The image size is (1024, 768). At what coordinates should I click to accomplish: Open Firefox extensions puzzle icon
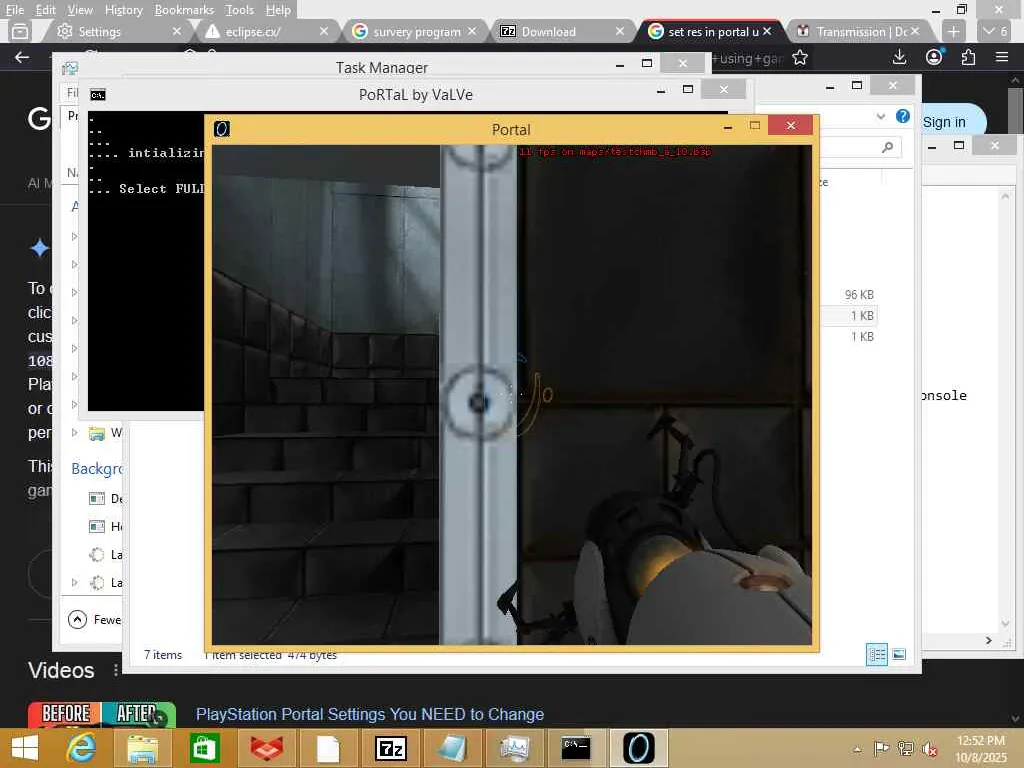(x=968, y=57)
